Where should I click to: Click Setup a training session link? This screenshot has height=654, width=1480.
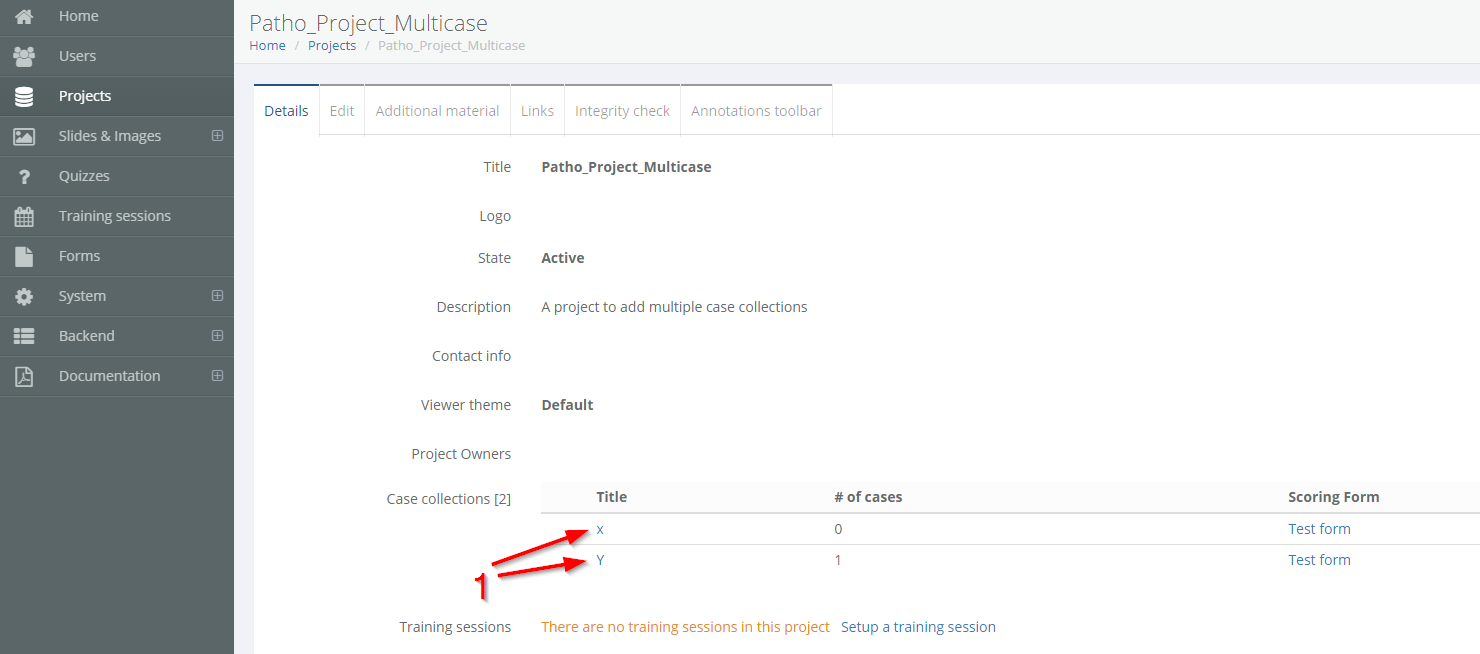pos(918,627)
